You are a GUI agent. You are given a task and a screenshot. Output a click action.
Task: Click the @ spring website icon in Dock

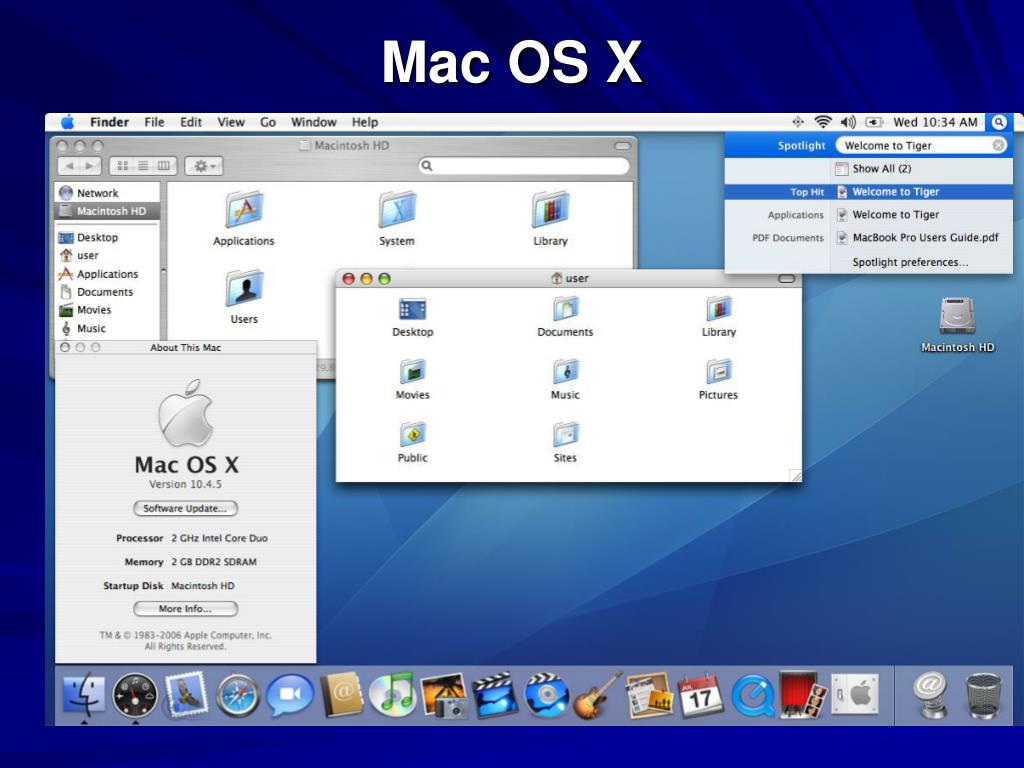[931, 696]
